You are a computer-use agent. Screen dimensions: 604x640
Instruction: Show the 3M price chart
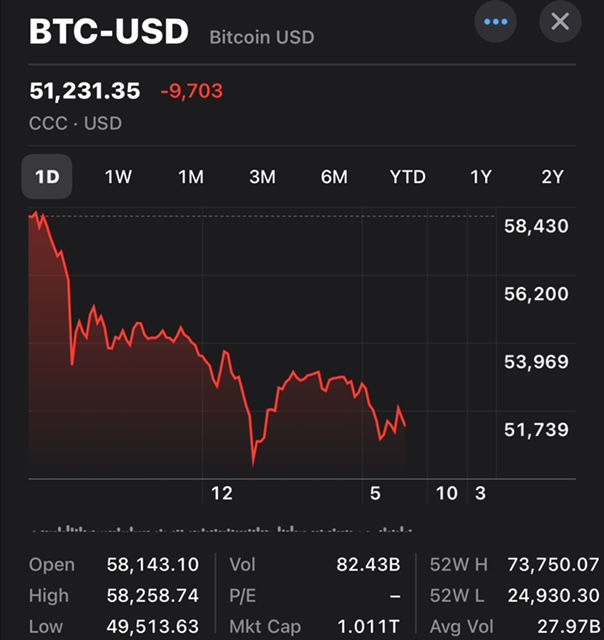(262, 177)
